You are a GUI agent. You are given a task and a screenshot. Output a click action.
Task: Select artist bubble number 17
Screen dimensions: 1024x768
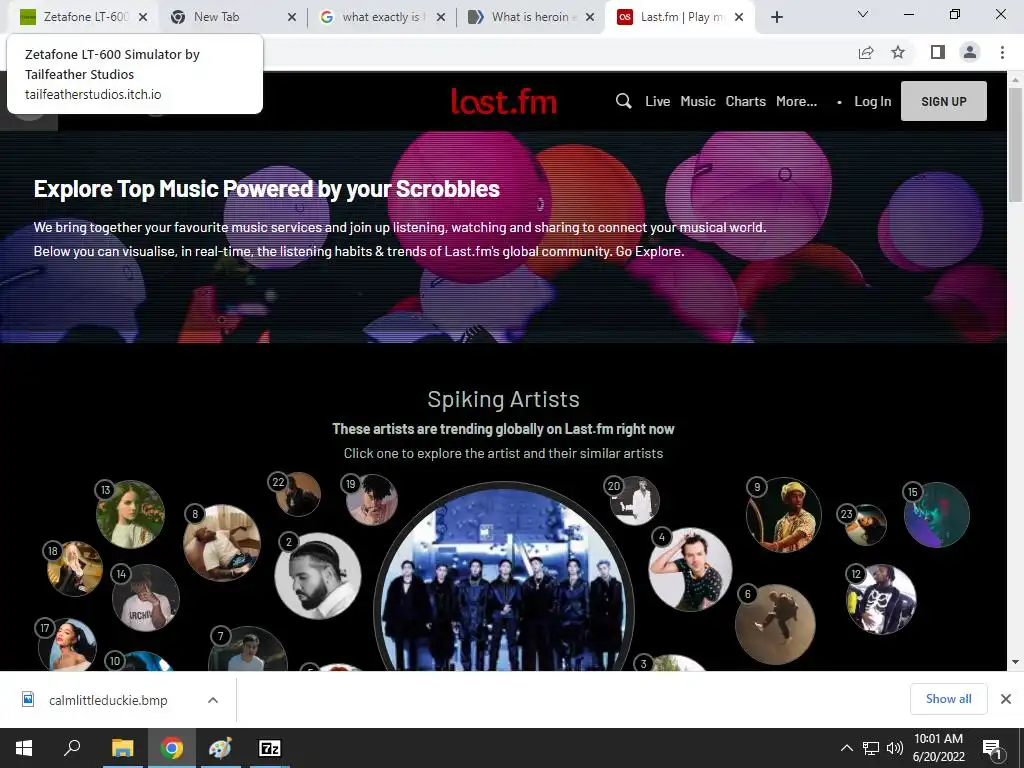click(x=67, y=645)
